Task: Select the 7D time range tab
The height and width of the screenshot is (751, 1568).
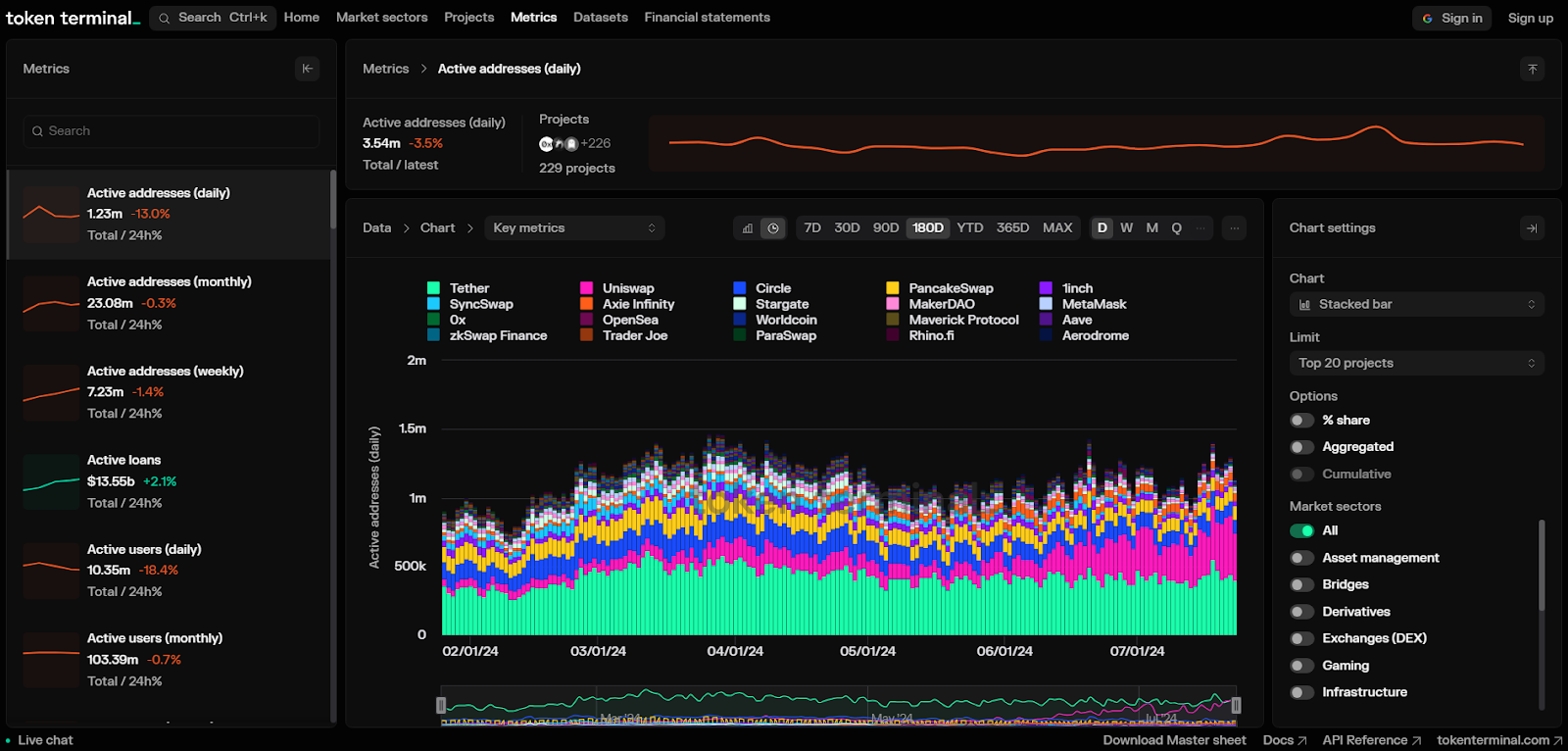Action: (x=812, y=228)
